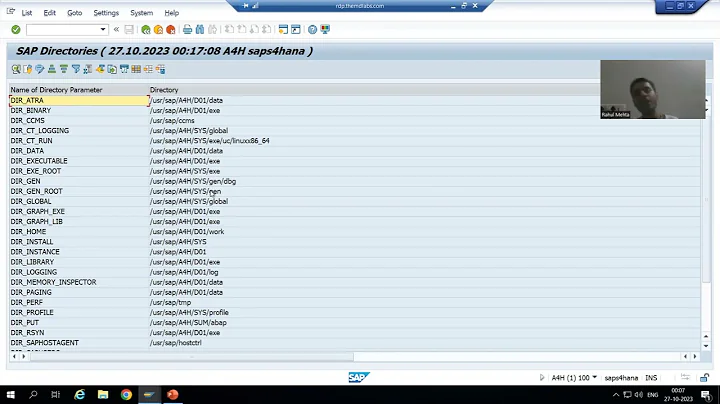The width and height of the screenshot is (720, 404).
Task: Select the DIR_LOGGING parameter
Action: (x=34, y=272)
